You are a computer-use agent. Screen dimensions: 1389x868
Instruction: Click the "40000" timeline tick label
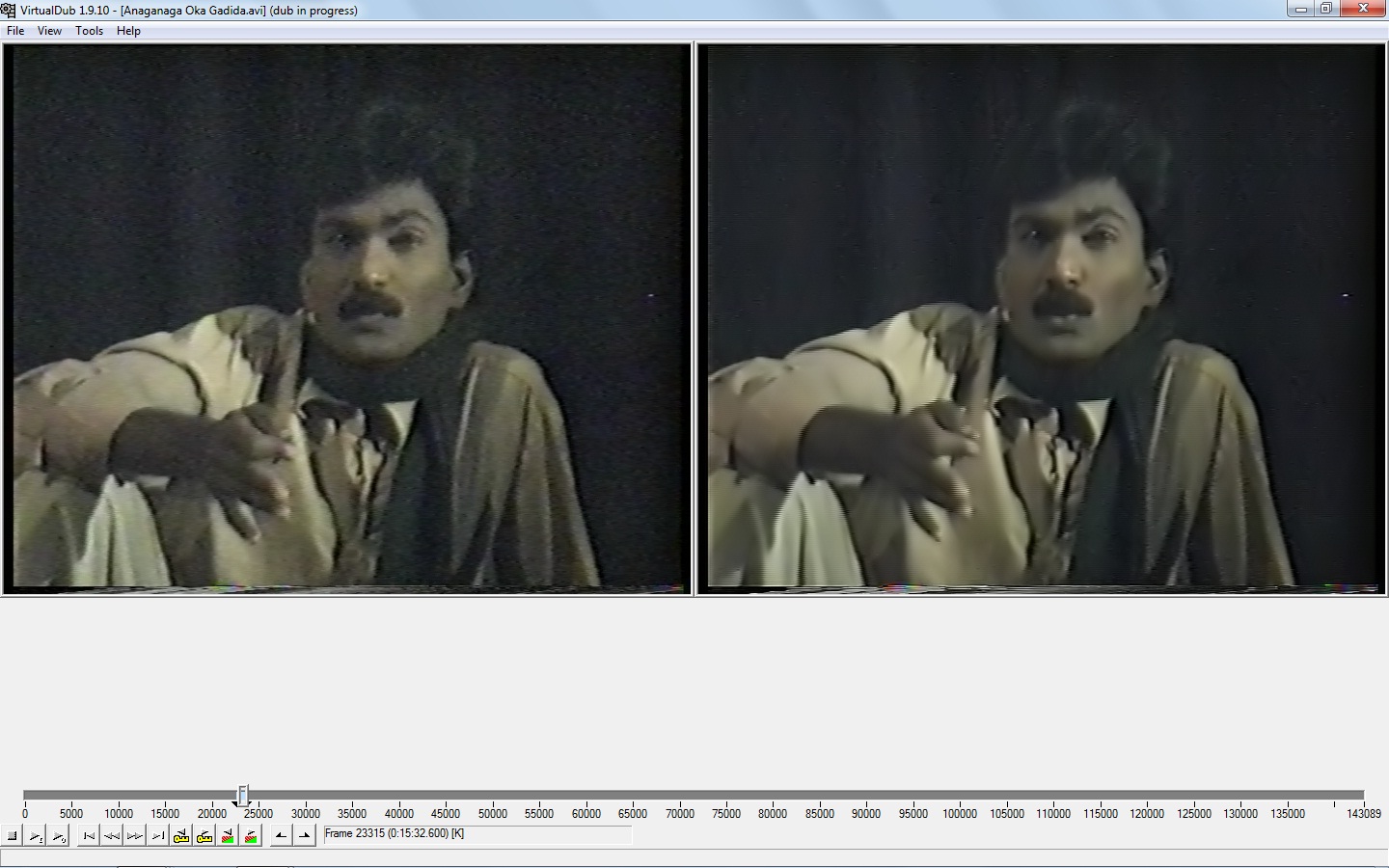(x=399, y=814)
